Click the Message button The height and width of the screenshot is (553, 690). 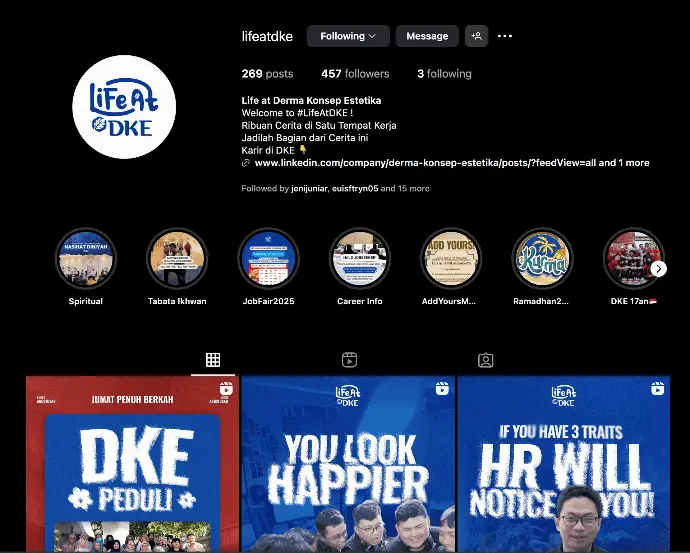pyautogui.click(x=427, y=36)
